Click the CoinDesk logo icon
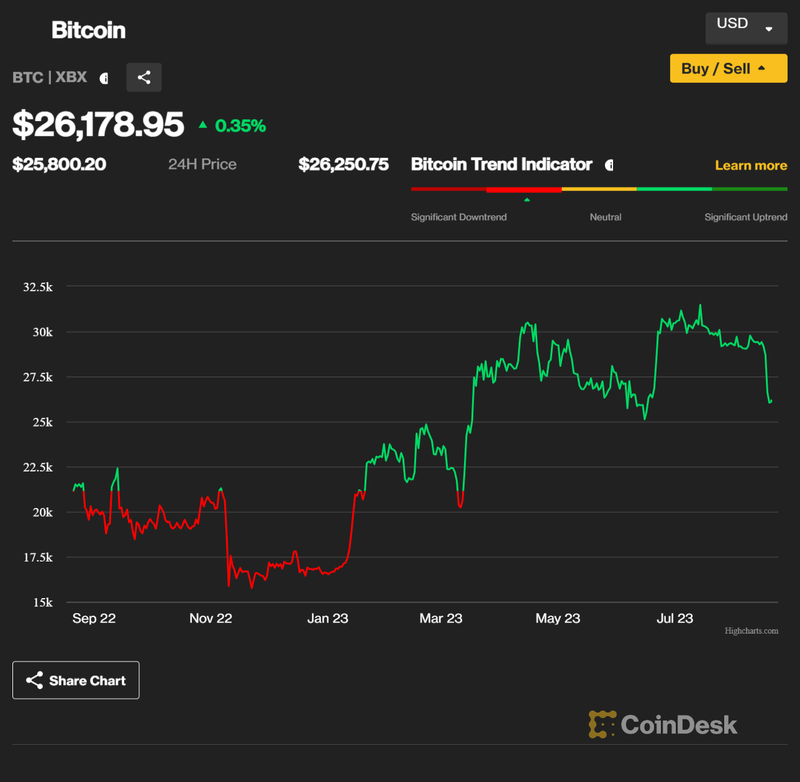800x782 pixels. coord(601,724)
